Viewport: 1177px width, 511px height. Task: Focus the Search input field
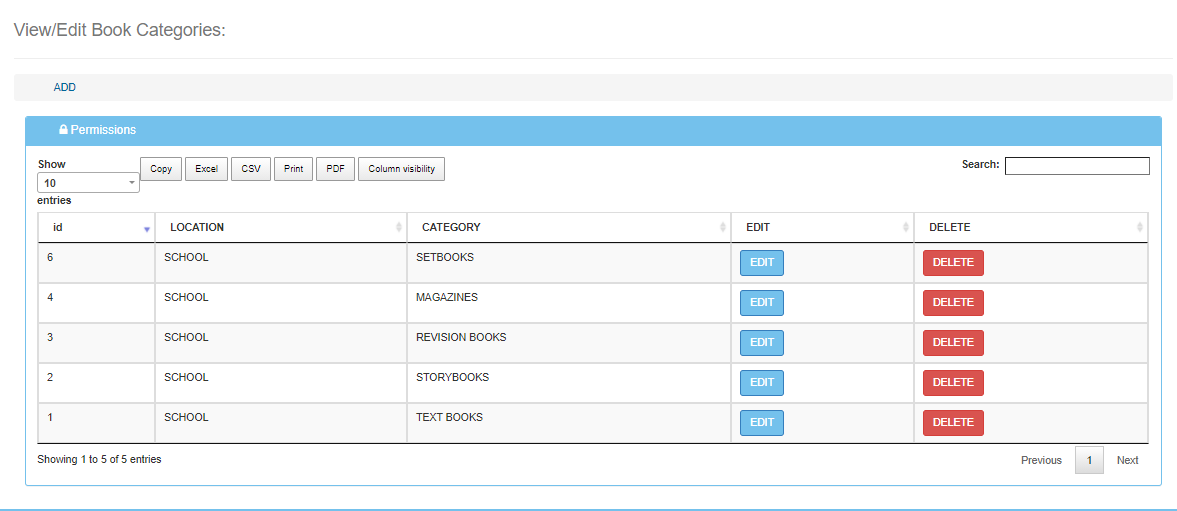click(x=1076, y=166)
